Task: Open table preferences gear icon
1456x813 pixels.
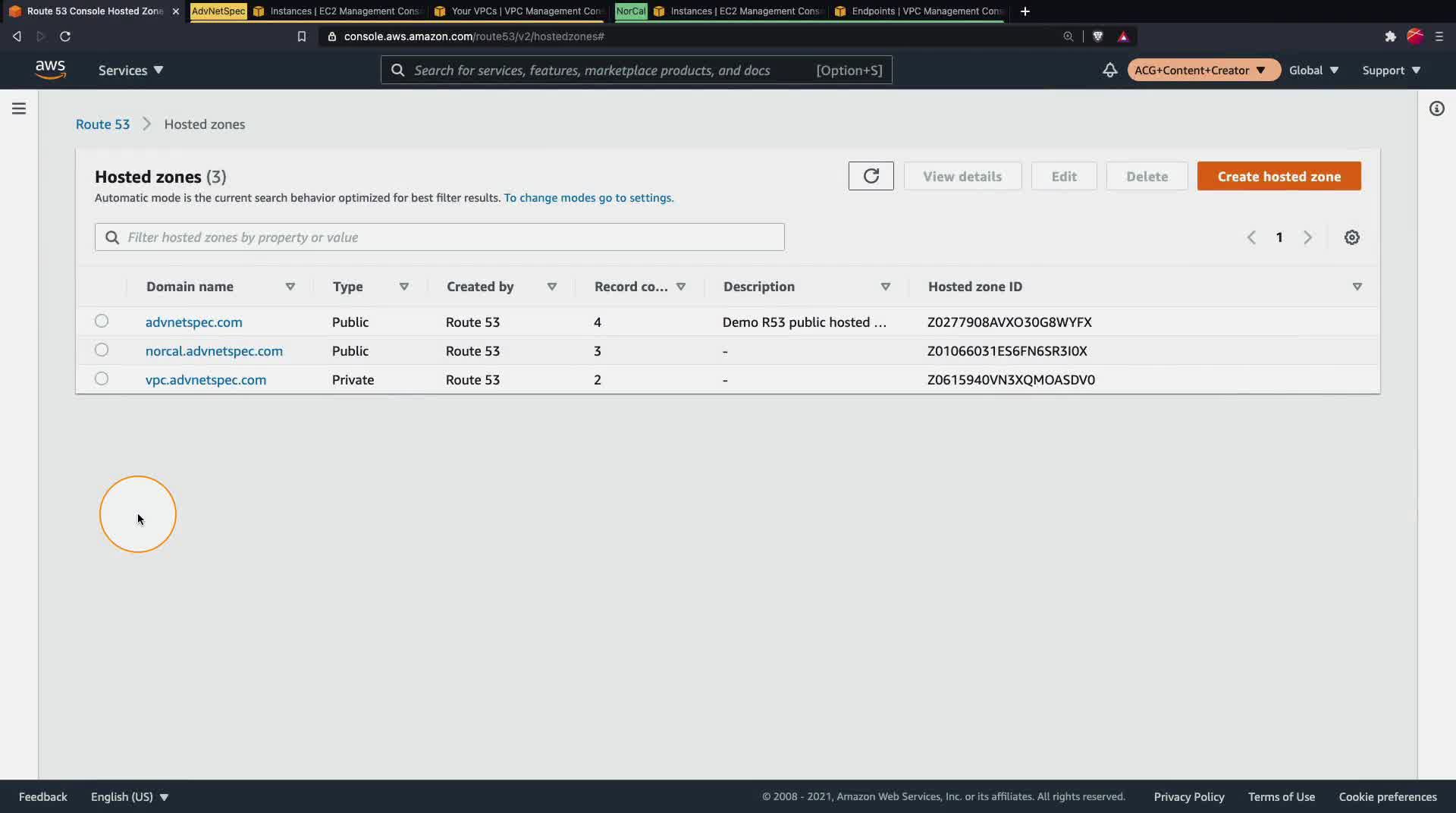Action: [x=1351, y=237]
